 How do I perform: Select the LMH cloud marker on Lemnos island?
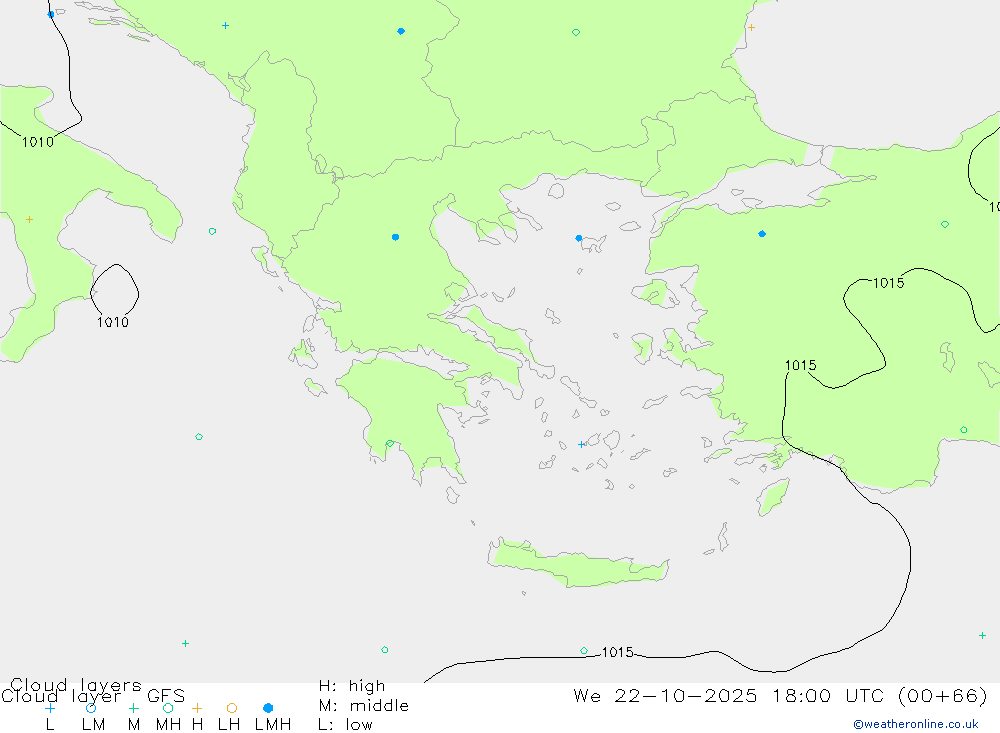pyautogui.click(x=578, y=238)
